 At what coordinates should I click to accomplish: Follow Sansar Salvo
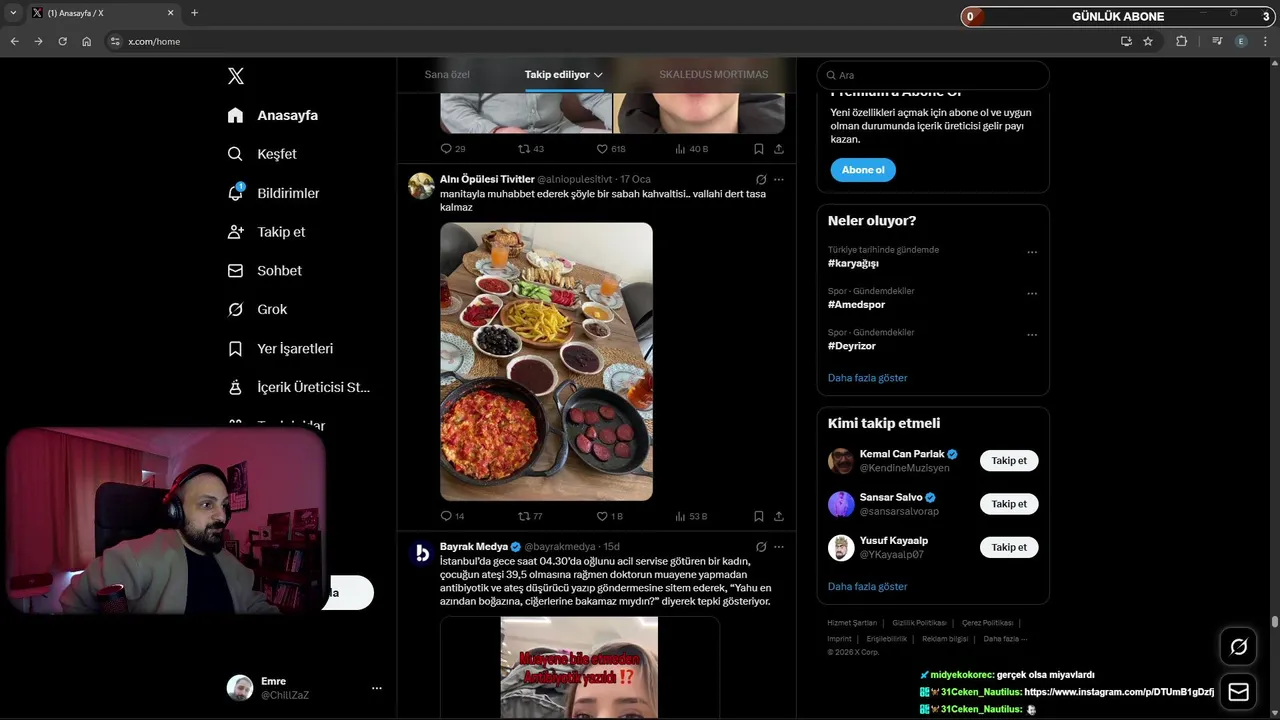tap(1009, 504)
